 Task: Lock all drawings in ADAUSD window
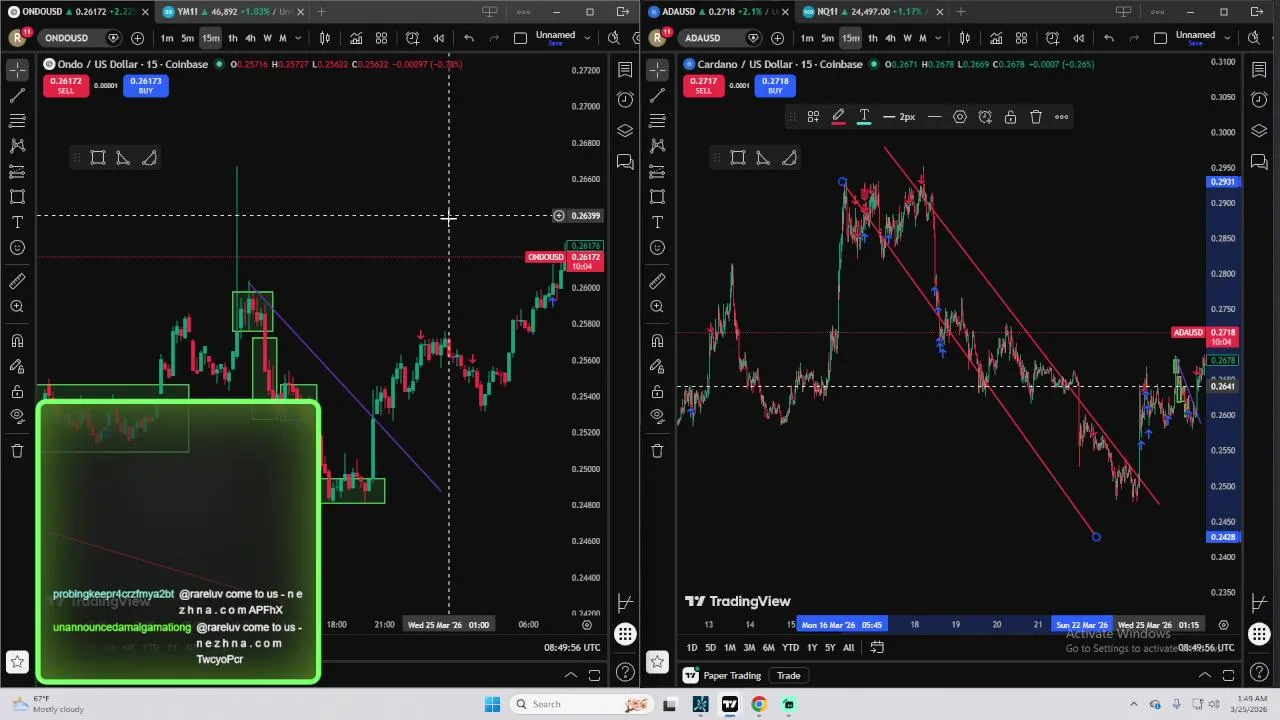coord(657,391)
